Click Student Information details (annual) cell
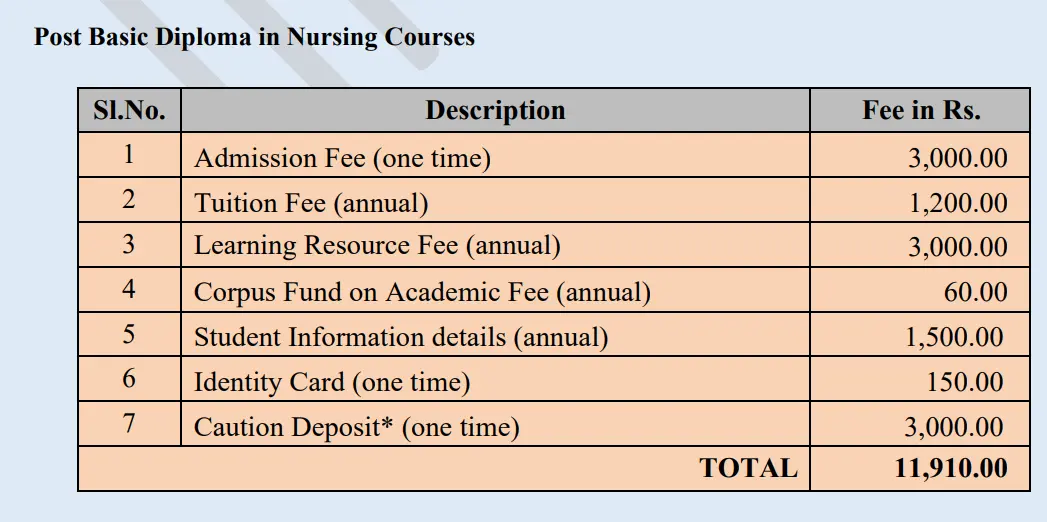1047x522 pixels. tap(401, 337)
